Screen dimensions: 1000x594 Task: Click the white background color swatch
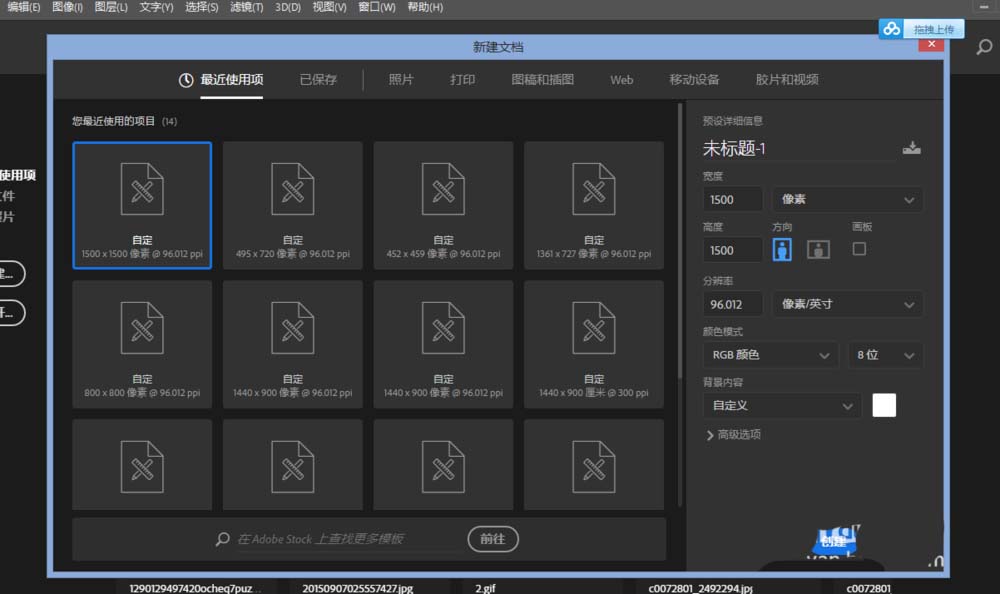(x=884, y=405)
